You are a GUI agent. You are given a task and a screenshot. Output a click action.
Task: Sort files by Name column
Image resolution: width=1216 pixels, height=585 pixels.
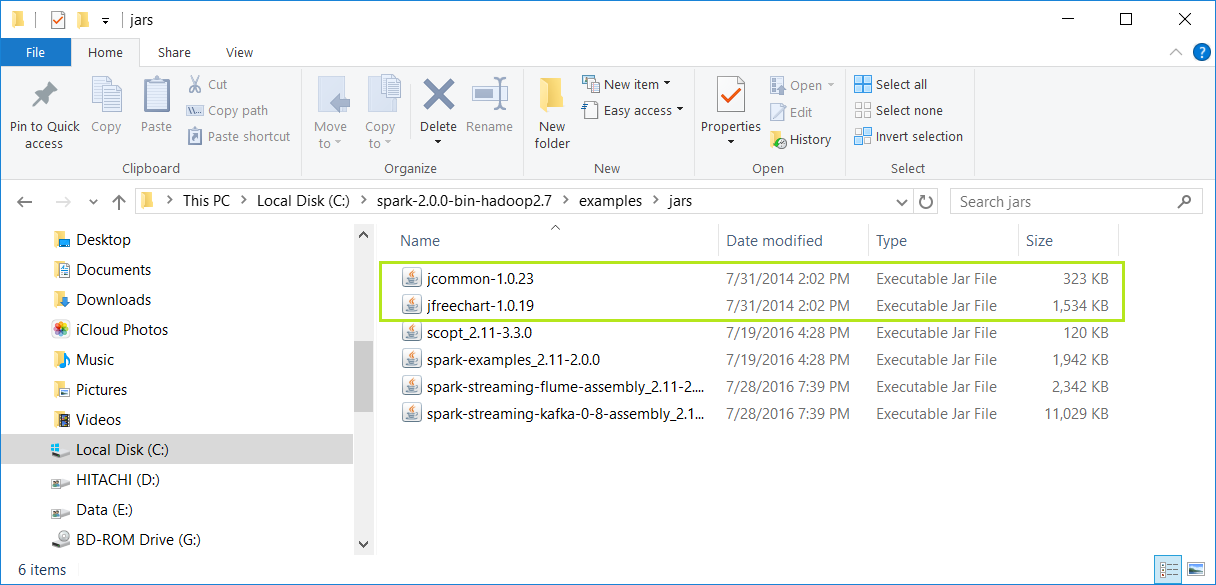click(420, 241)
